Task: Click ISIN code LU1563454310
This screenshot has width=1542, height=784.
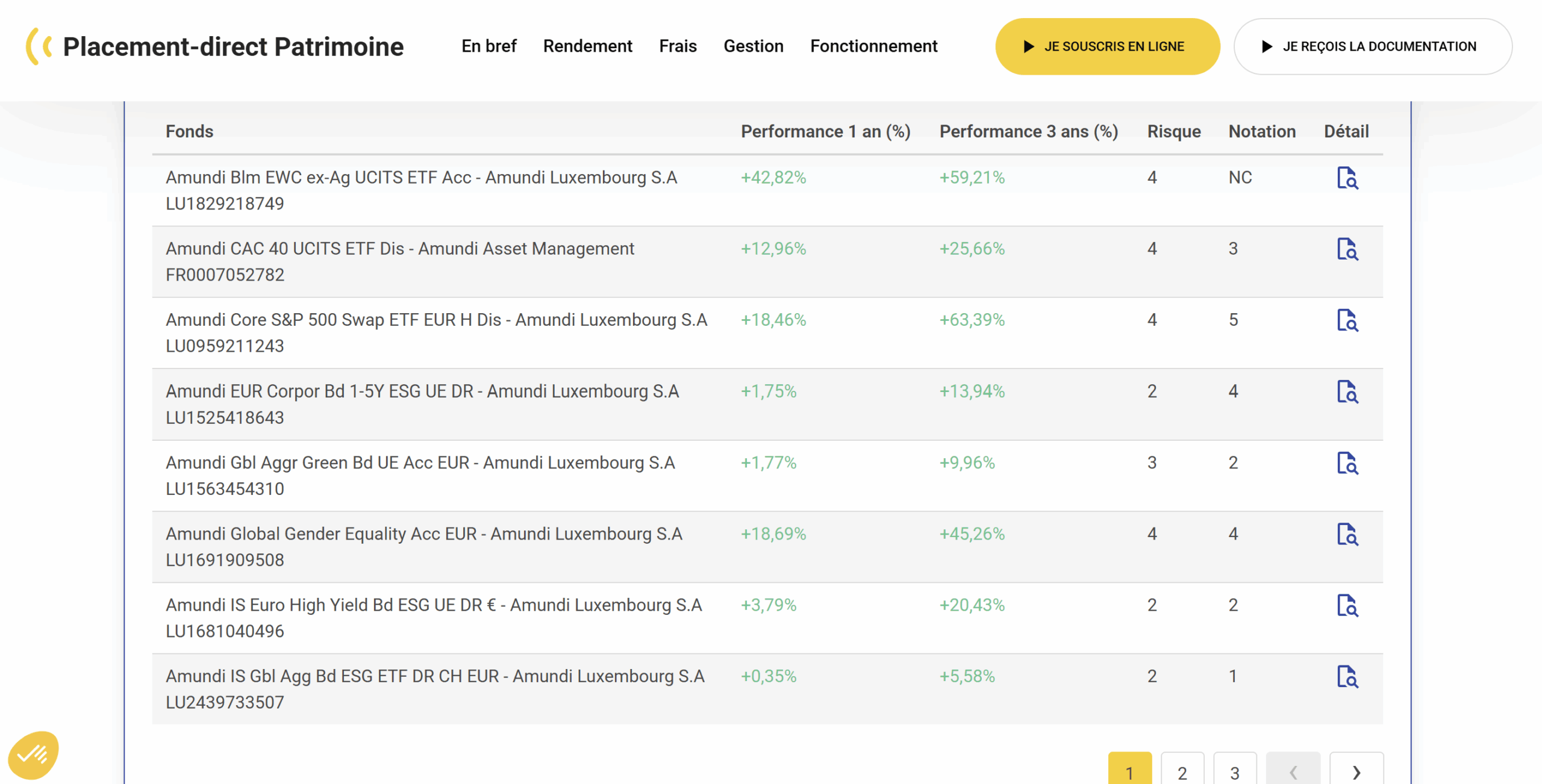Action: [x=225, y=488]
